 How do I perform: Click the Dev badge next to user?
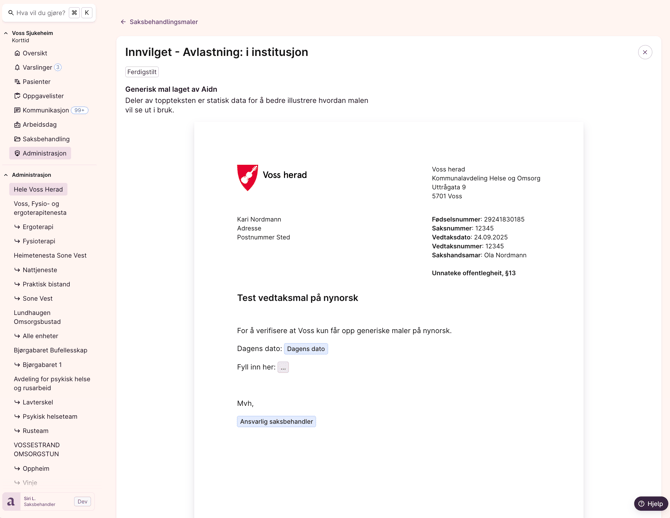pos(82,501)
